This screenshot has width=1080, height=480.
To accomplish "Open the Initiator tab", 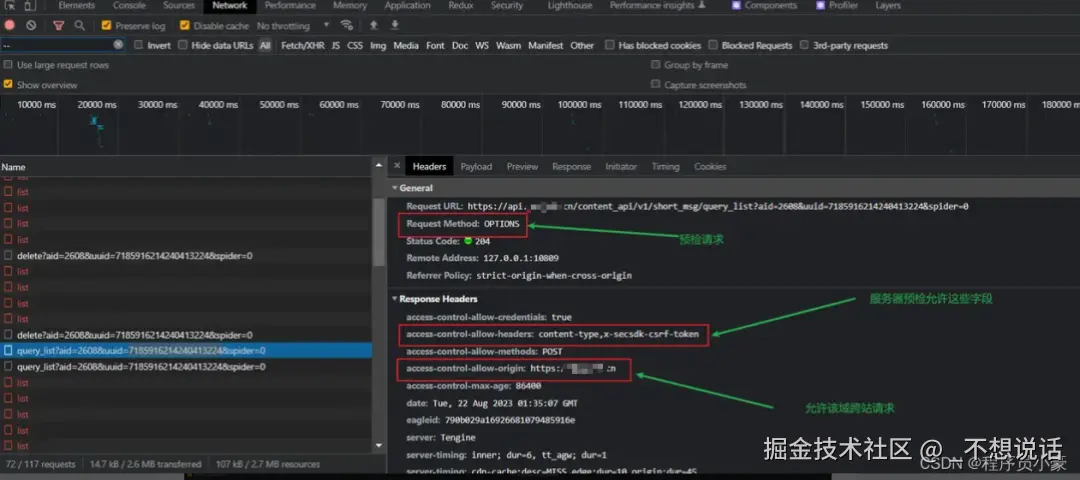I will click(621, 167).
